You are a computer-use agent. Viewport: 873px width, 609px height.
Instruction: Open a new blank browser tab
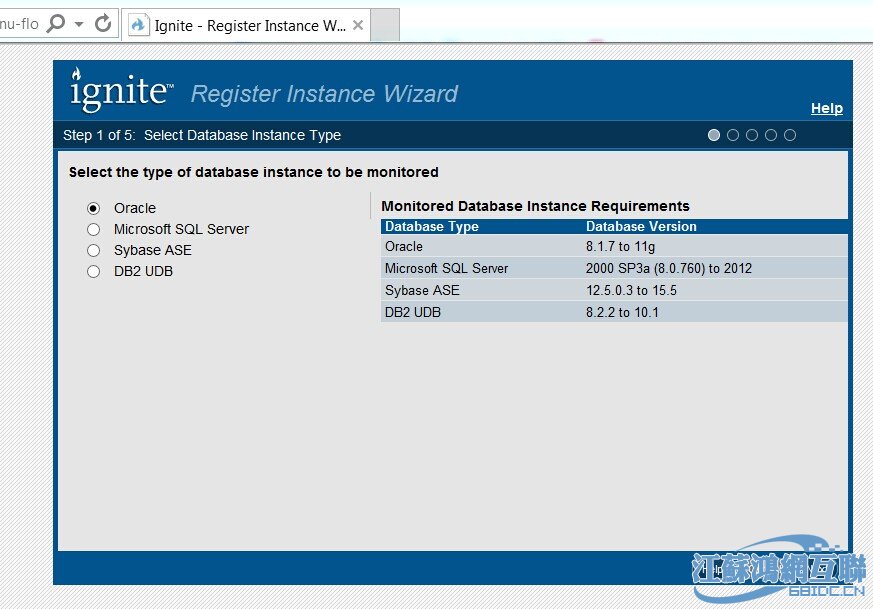[385, 25]
